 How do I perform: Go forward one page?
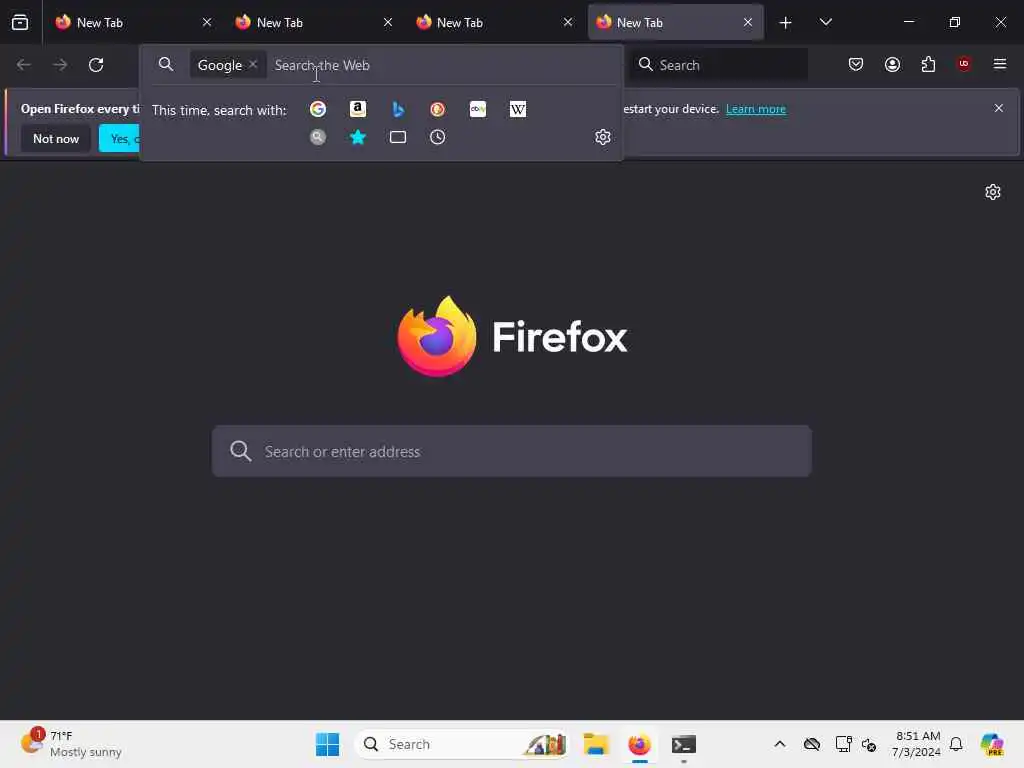pyautogui.click(x=60, y=65)
